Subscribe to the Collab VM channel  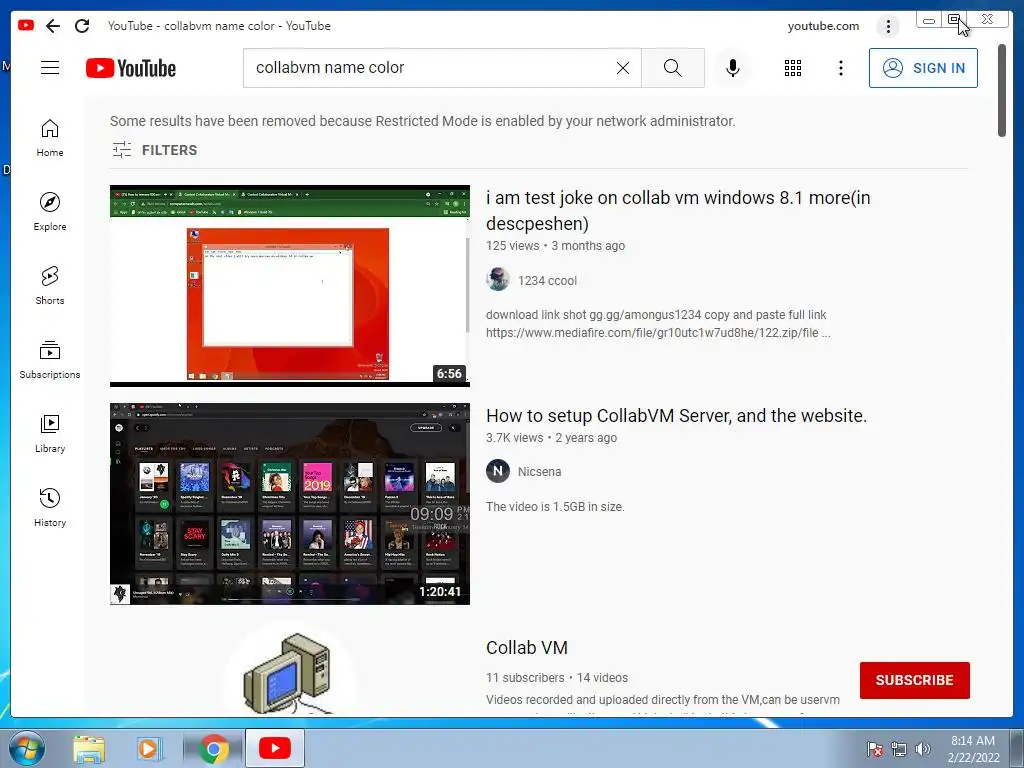914,680
